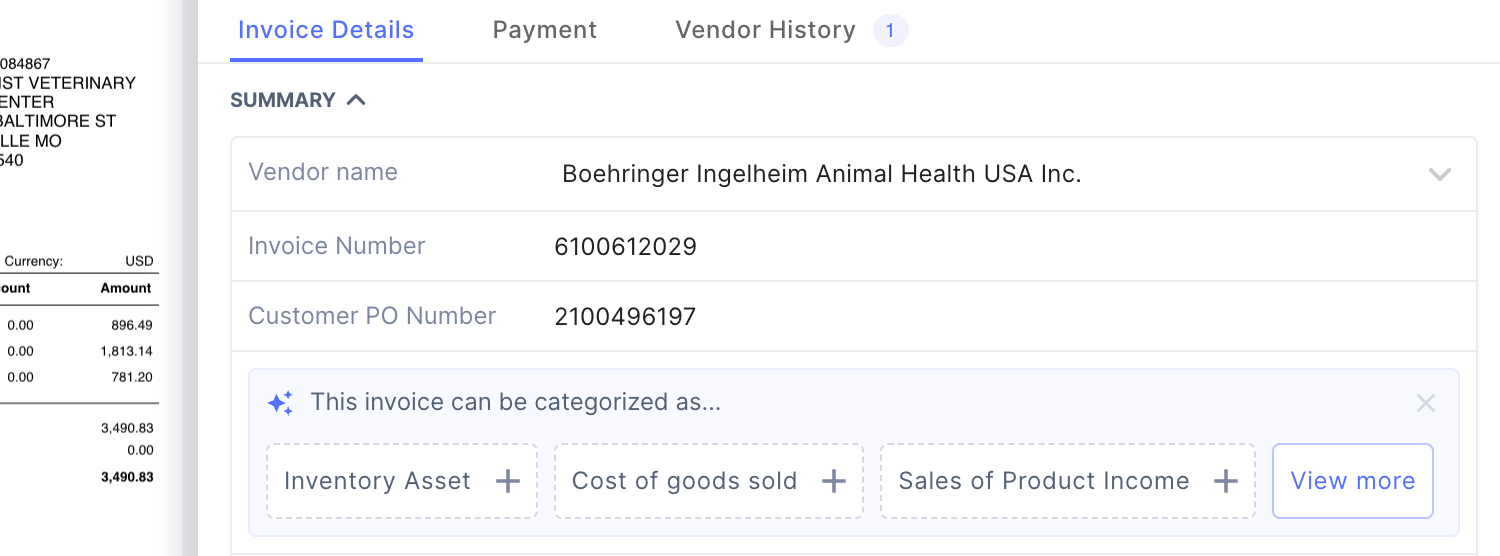The height and width of the screenshot is (556, 1500).
Task: Add Sales of Product Income plus icon
Action: click(x=1226, y=481)
